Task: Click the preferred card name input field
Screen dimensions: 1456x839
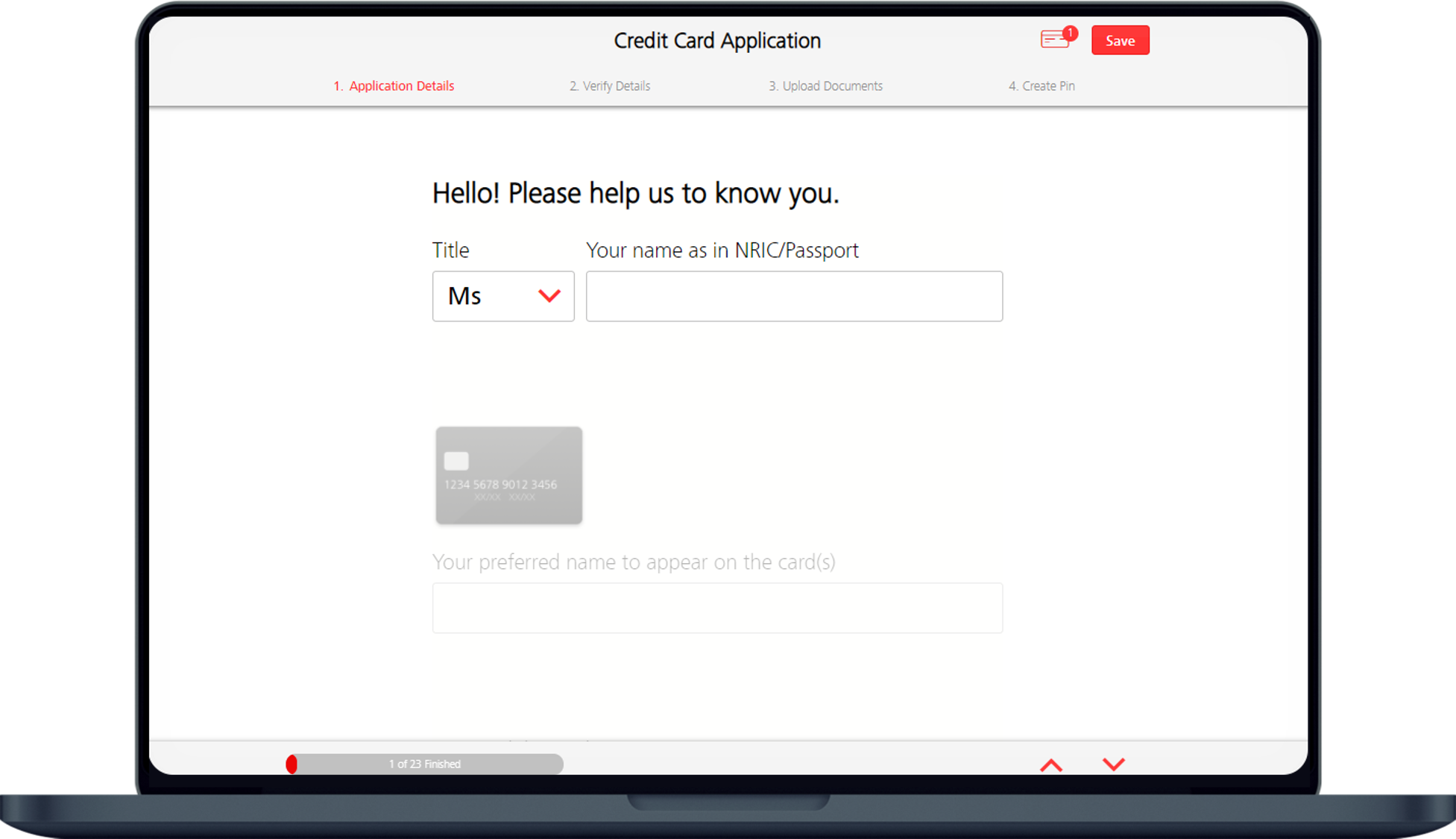Action: click(x=717, y=608)
